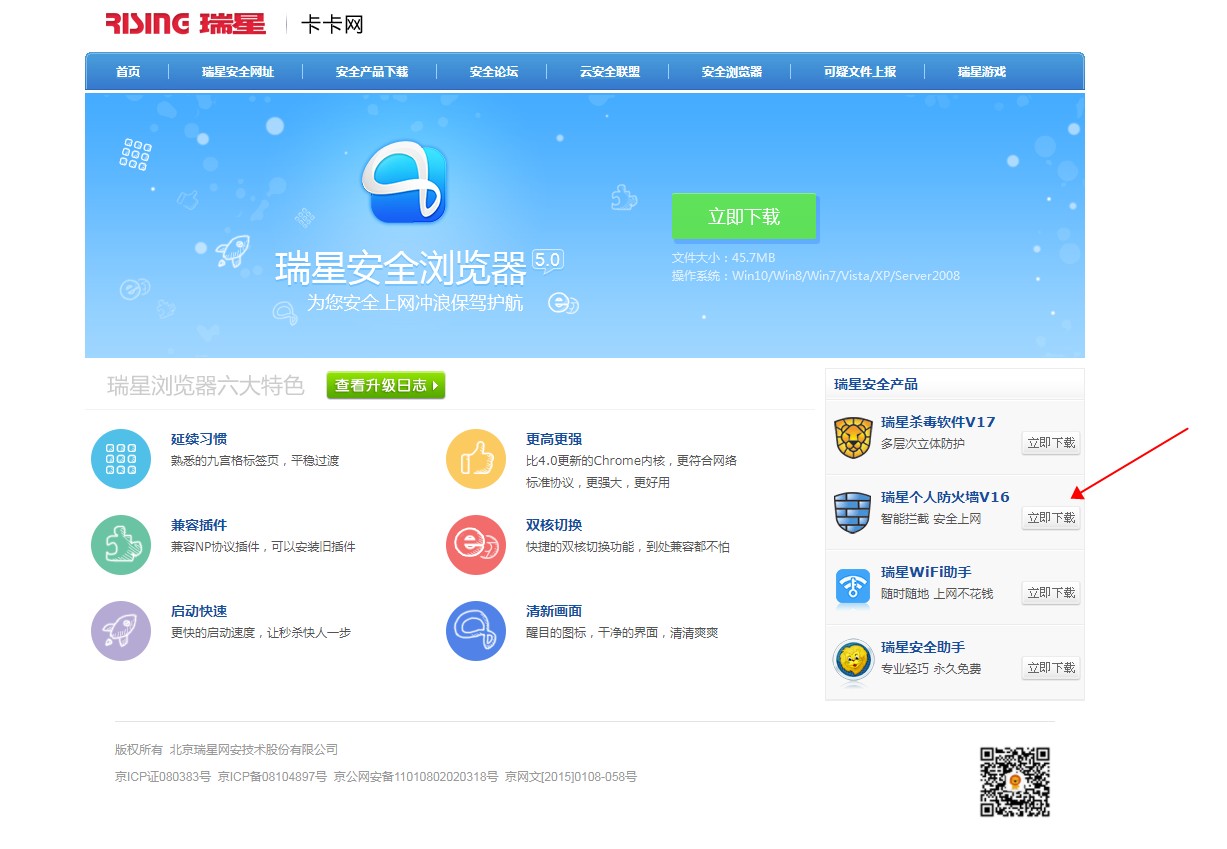Viewport: 1227px width, 849px height.
Task: Click the 双核切换 red browser icon
Action: click(x=476, y=545)
